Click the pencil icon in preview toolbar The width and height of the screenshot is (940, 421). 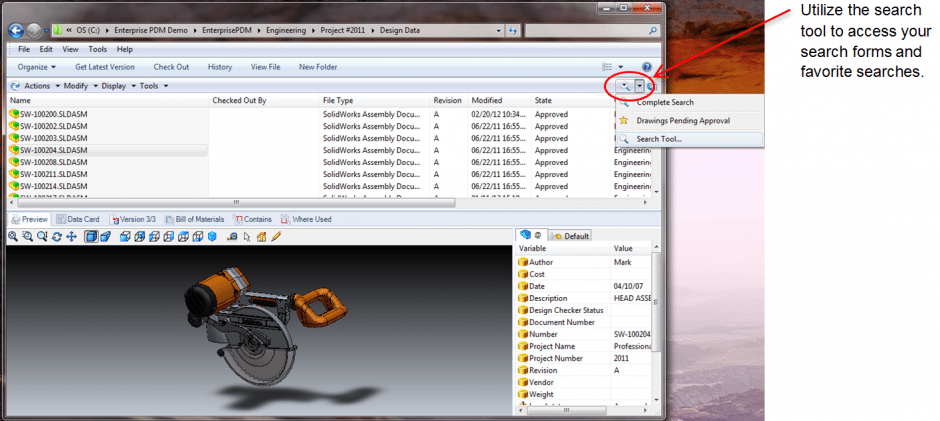[x=276, y=237]
